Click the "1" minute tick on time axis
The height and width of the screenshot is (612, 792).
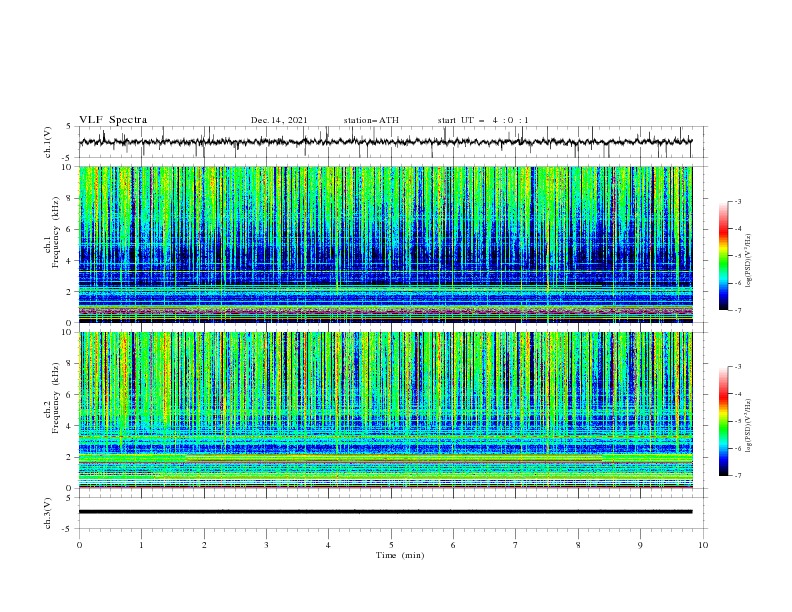point(141,545)
